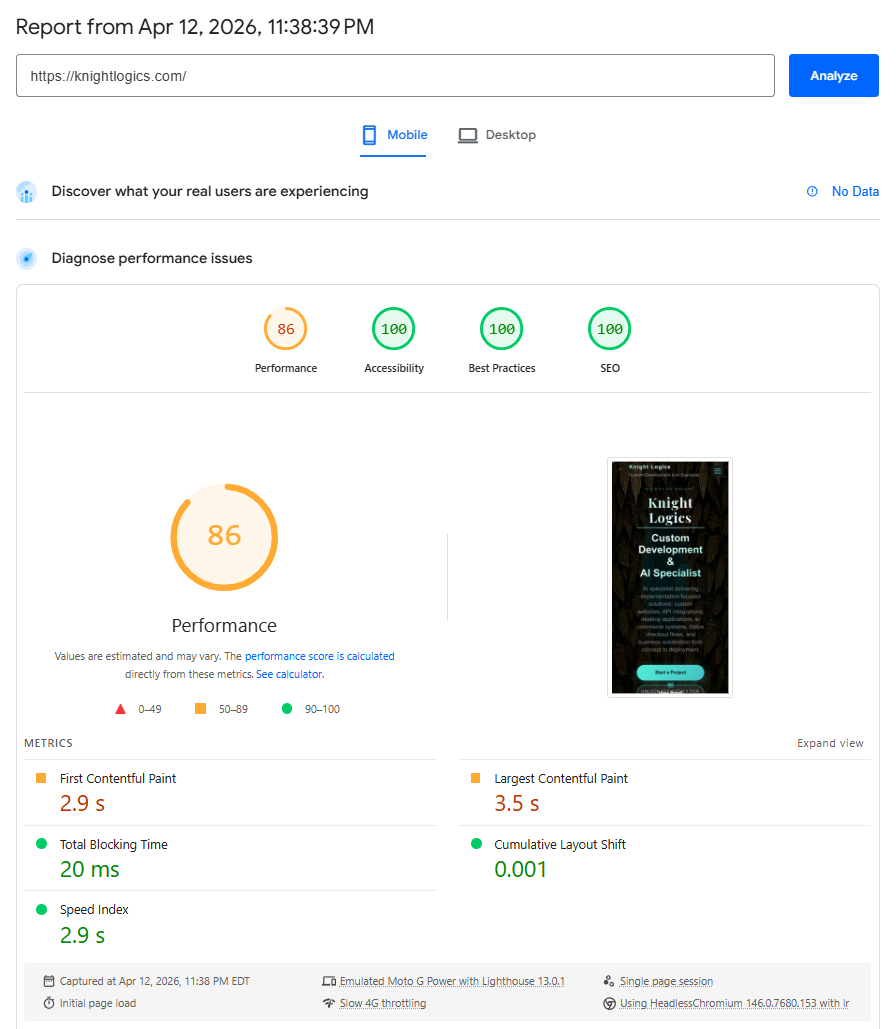
Task: Click the info icon beside No Data
Action: [811, 191]
